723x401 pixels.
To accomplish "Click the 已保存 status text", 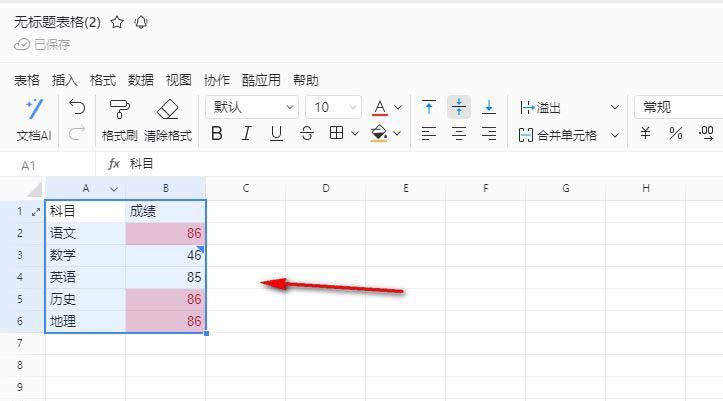I will pos(51,44).
